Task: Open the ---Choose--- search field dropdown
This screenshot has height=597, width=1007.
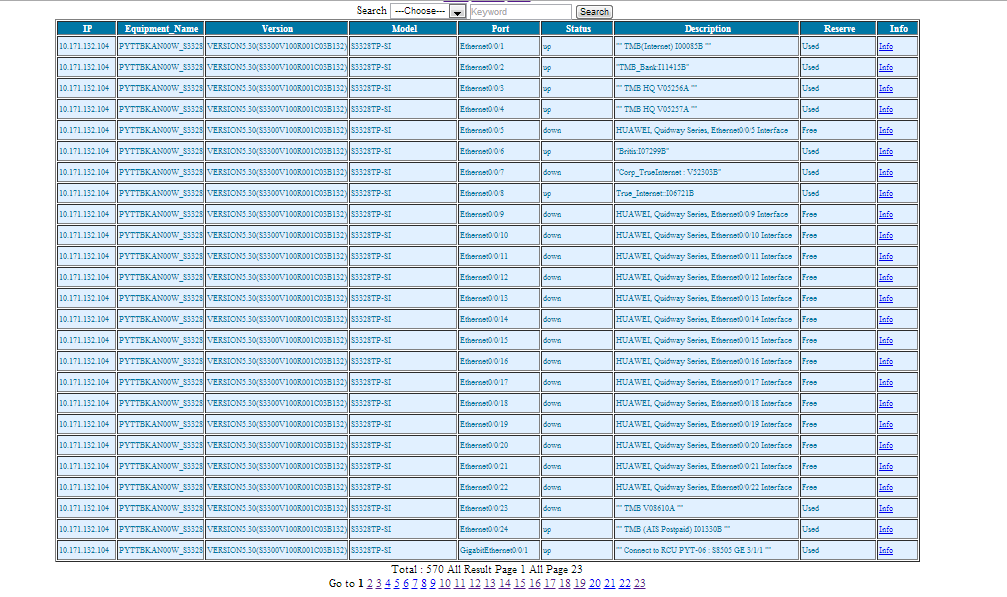Action: click(428, 12)
